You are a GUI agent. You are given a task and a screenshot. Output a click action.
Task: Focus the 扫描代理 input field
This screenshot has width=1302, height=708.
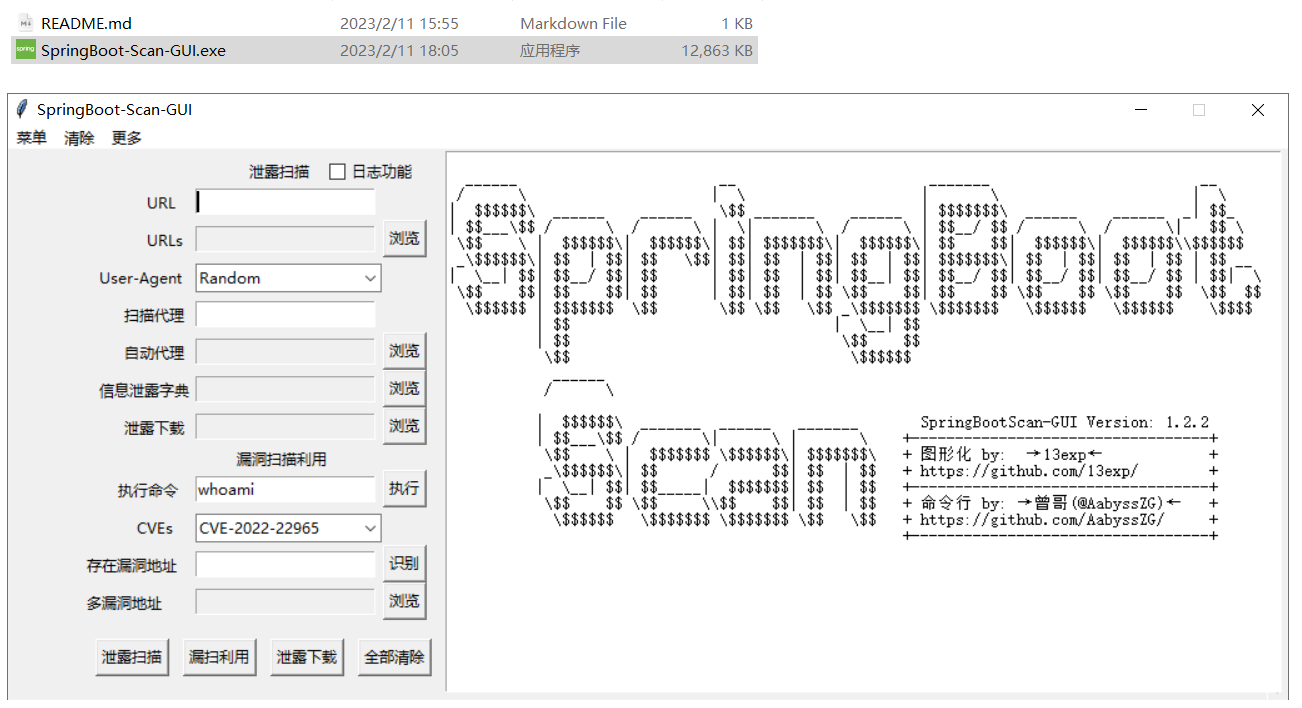pyautogui.click(x=285, y=315)
